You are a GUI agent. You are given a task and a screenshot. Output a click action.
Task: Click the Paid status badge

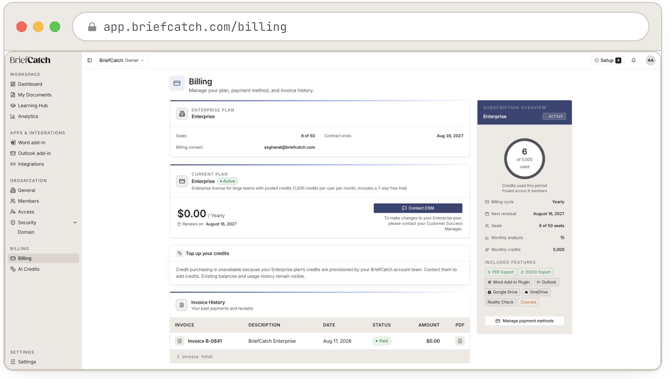pos(382,341)
